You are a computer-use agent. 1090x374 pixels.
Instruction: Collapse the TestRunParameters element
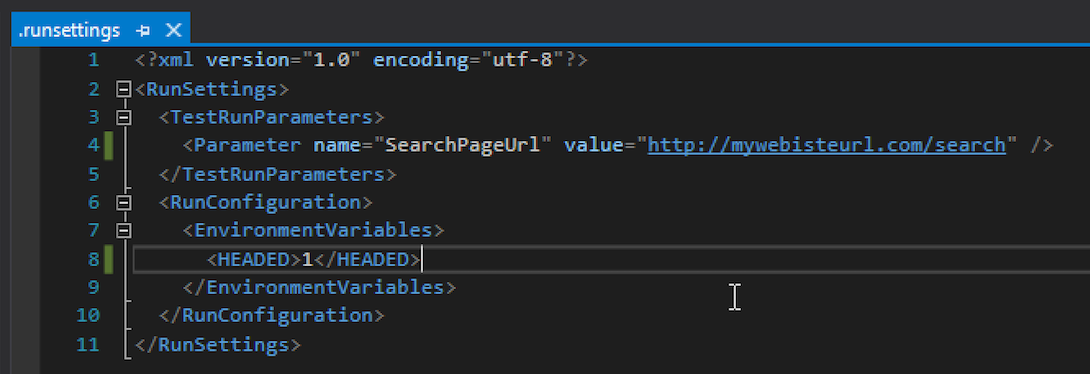(x=124, y=117)
